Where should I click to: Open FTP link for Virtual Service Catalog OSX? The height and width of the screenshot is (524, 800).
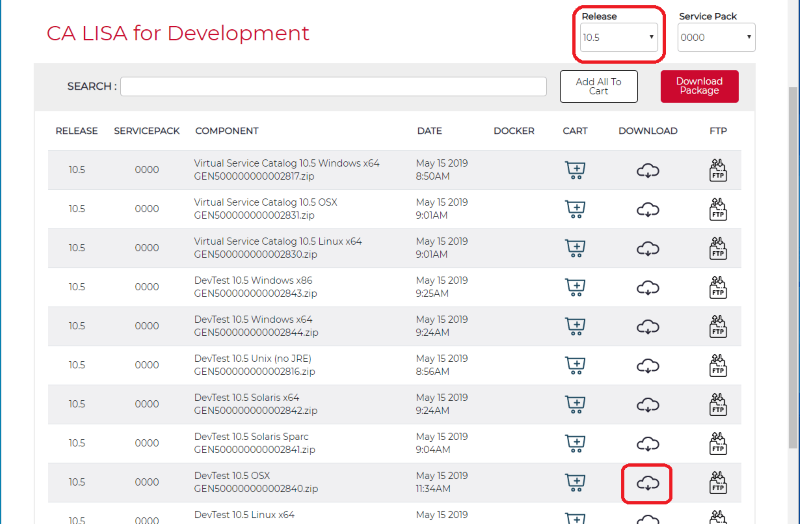pyautogui.click(x=717, y=209)
